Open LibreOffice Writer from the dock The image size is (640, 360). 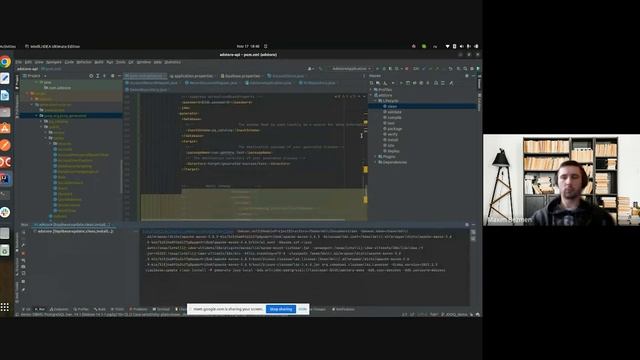5,95
